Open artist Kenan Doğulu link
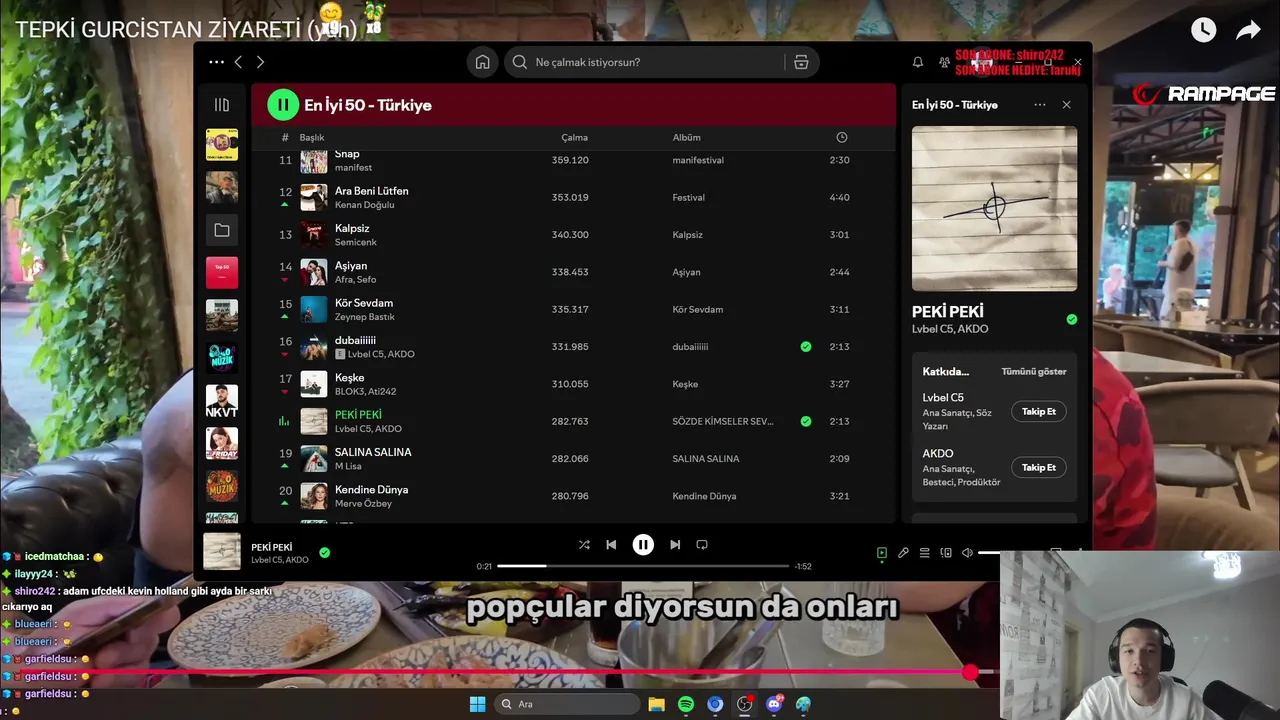 tap(364, 205)
